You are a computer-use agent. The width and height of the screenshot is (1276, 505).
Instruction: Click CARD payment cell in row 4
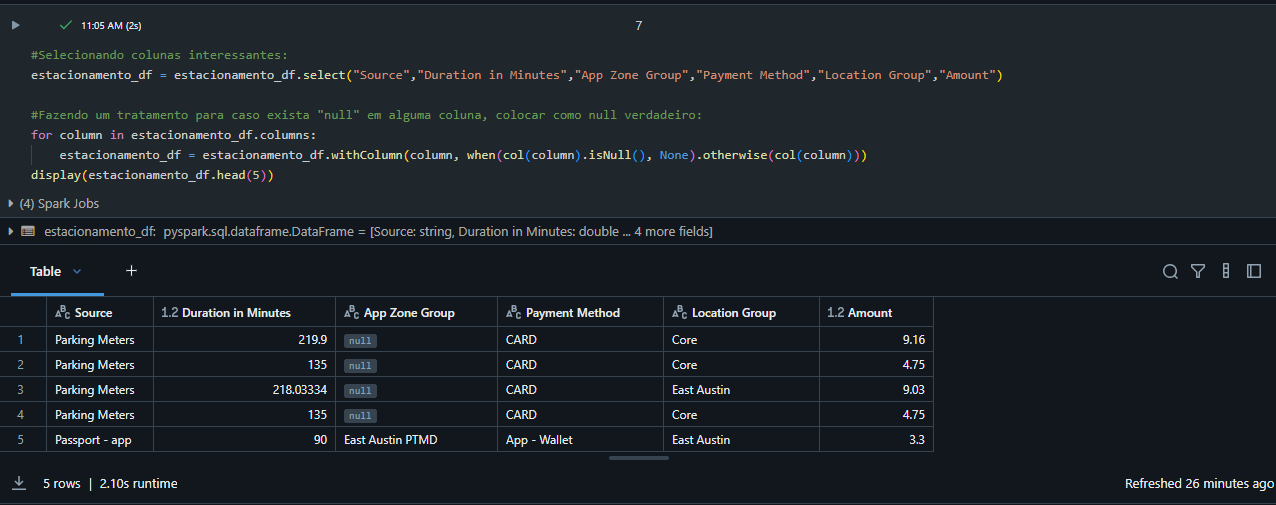(x=580, y=414)
